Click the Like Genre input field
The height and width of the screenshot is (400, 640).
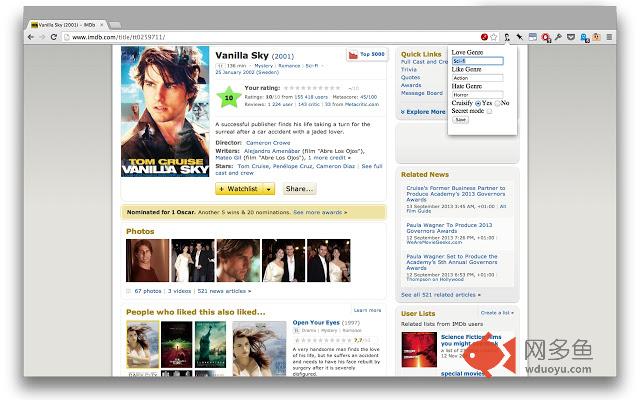pyautogui.click(x=478, y=78)
